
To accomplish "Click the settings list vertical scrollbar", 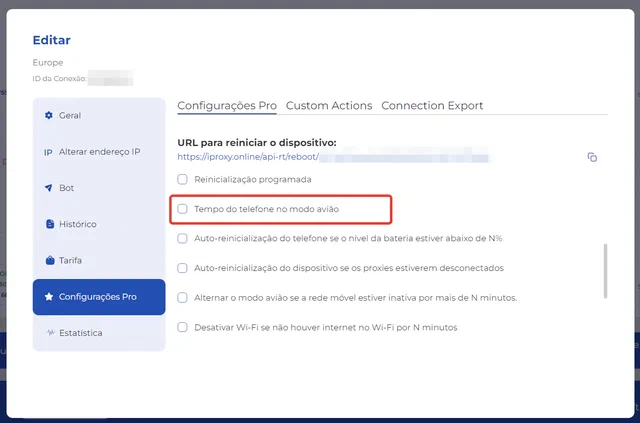I will (605, 271).
